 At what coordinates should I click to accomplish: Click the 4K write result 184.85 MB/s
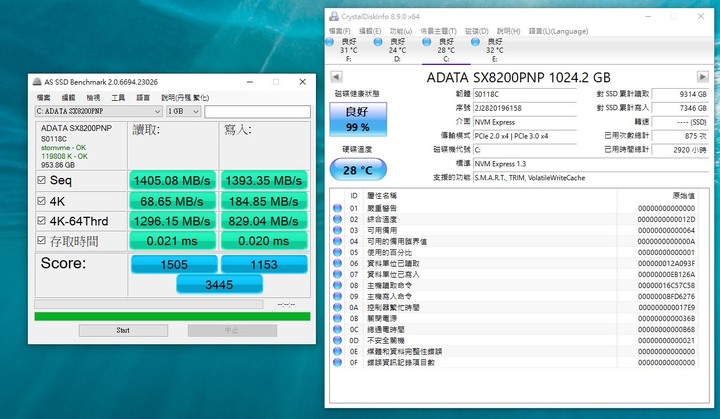pos(264,201)
